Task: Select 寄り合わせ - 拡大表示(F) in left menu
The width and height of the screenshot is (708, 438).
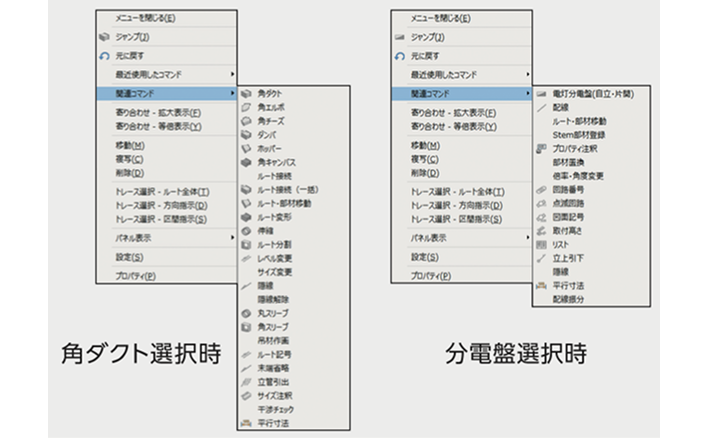Action: [x=158, y=112]
